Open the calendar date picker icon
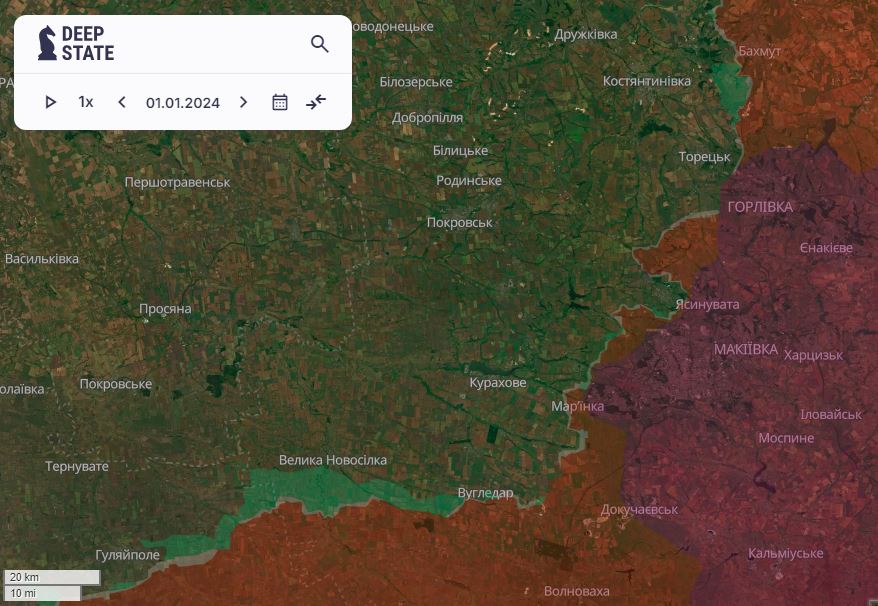Screen dimensions: 878x606 click(280, 102)
